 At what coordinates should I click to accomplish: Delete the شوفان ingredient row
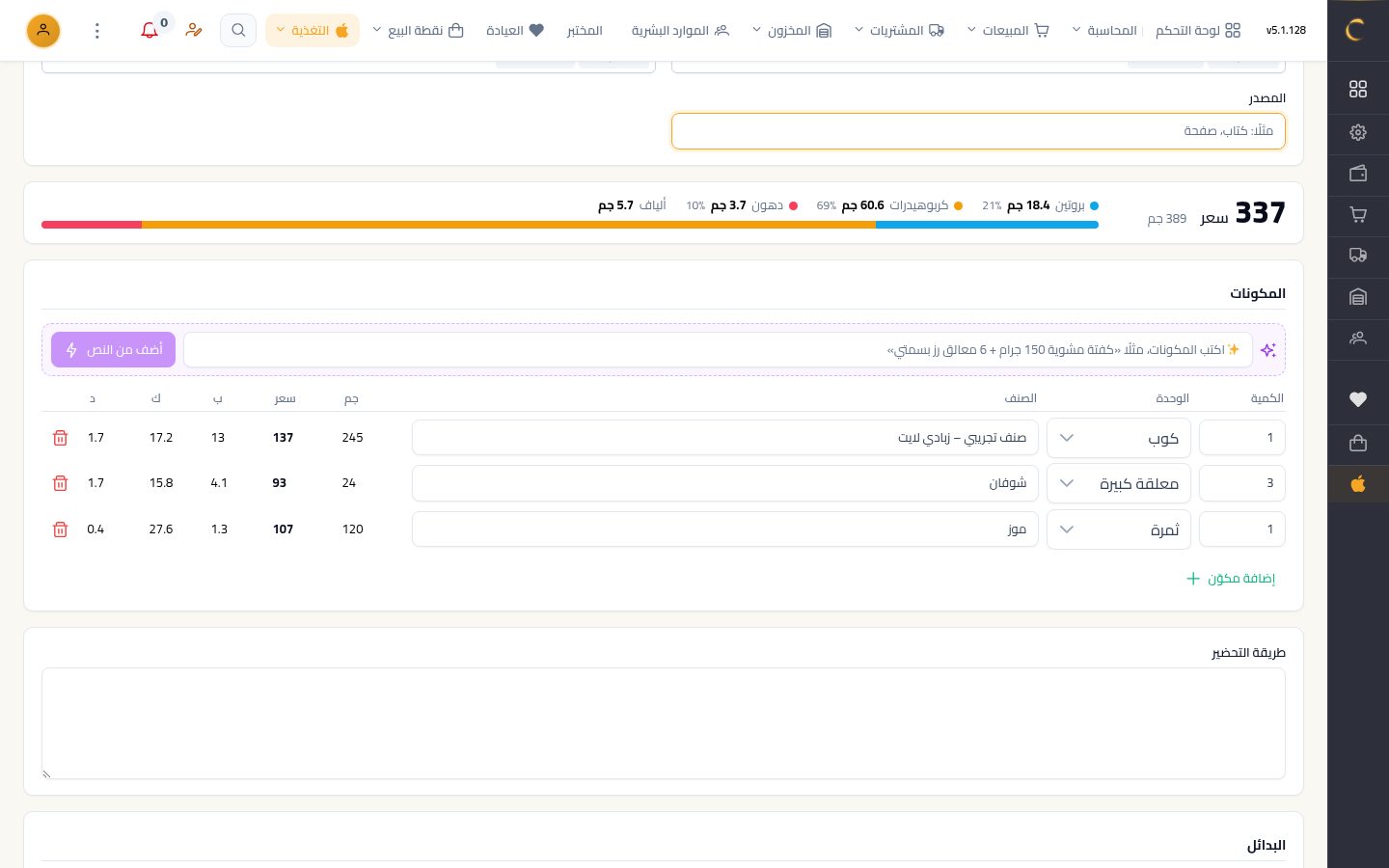60,483
